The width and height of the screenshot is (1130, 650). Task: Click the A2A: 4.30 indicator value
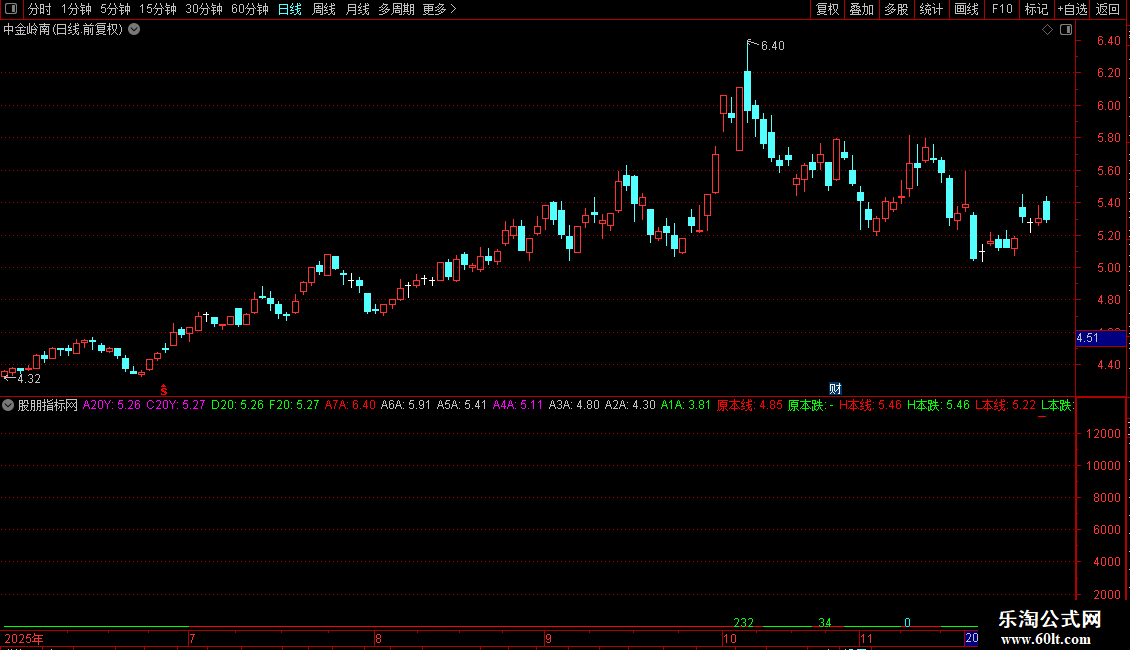[x=630, y=406]
